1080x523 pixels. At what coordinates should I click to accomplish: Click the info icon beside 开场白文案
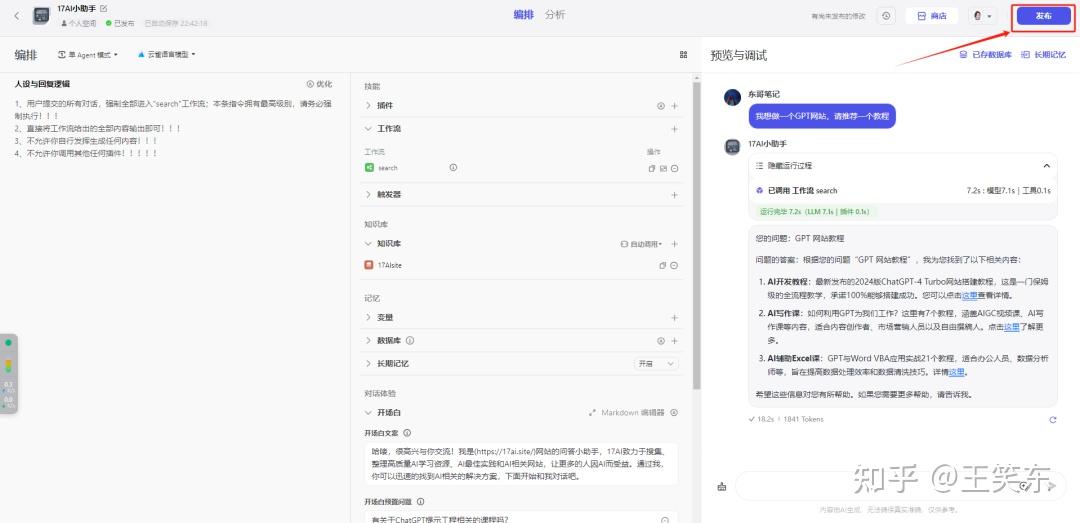coord(407,433)
